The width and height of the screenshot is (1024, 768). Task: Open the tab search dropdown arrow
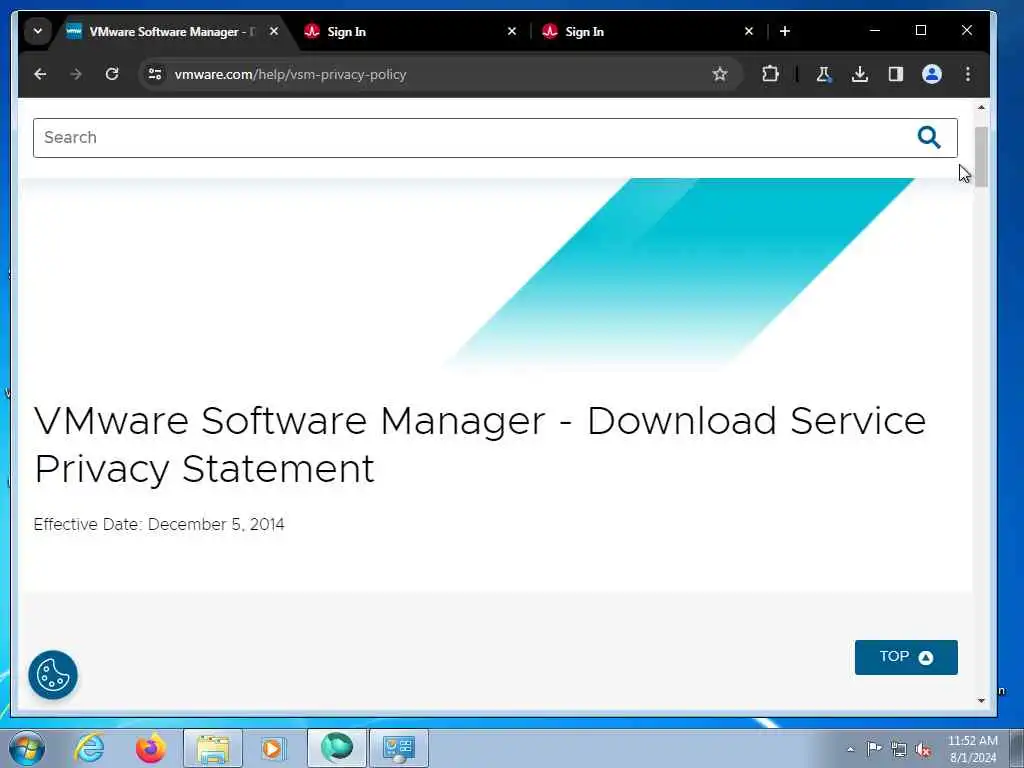click(x=38, y=31)
